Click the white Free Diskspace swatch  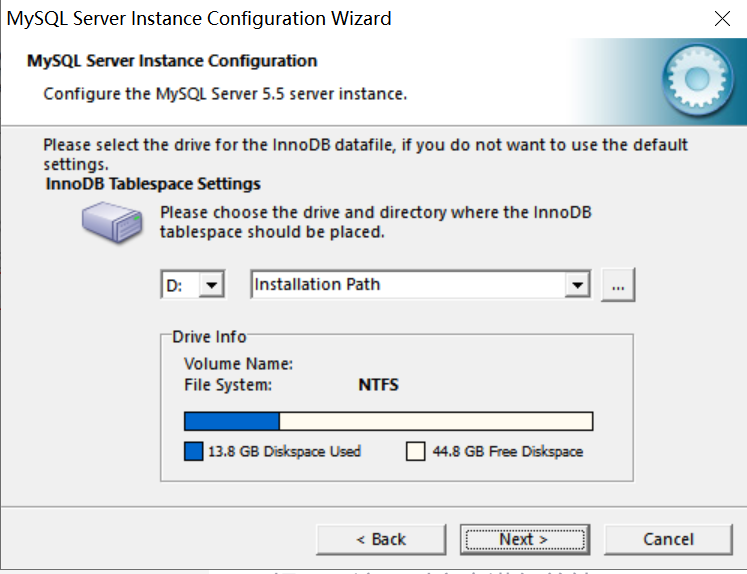(415, 451)
